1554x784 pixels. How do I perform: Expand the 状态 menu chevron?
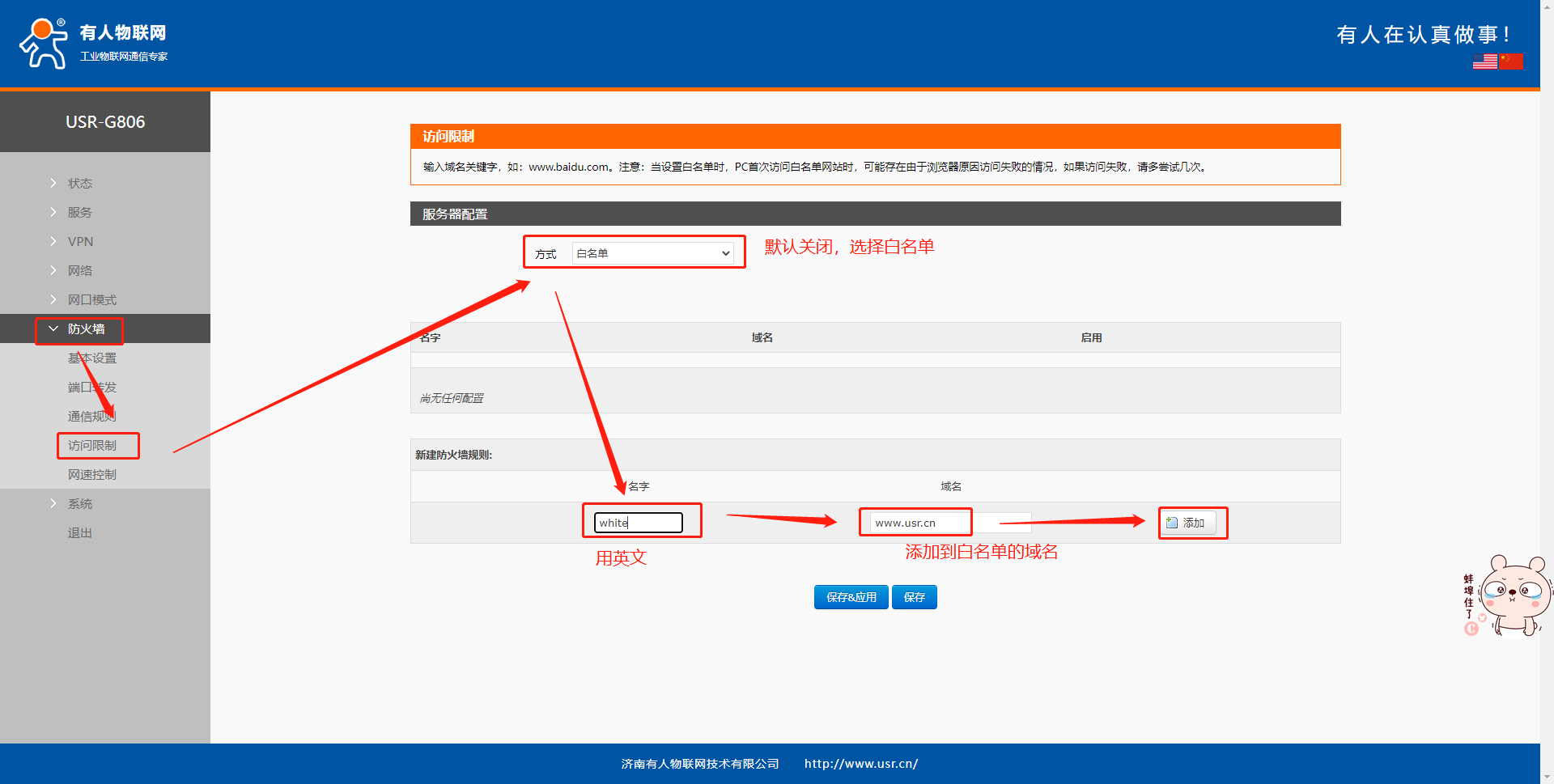(53, 183)
